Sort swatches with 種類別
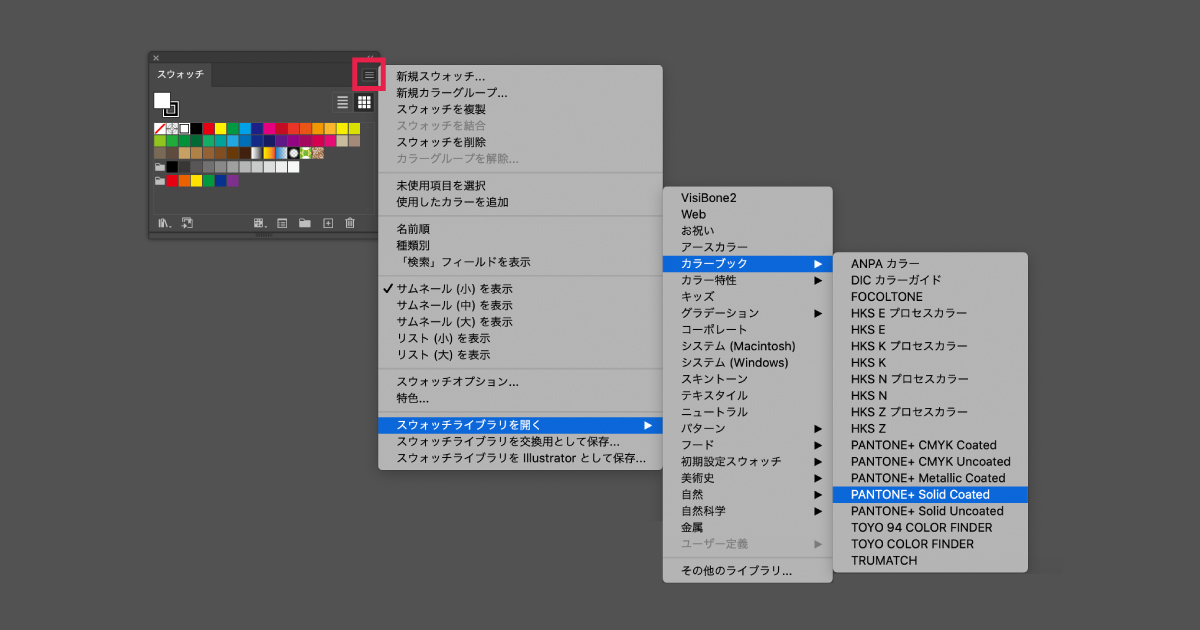 point(520,245)
